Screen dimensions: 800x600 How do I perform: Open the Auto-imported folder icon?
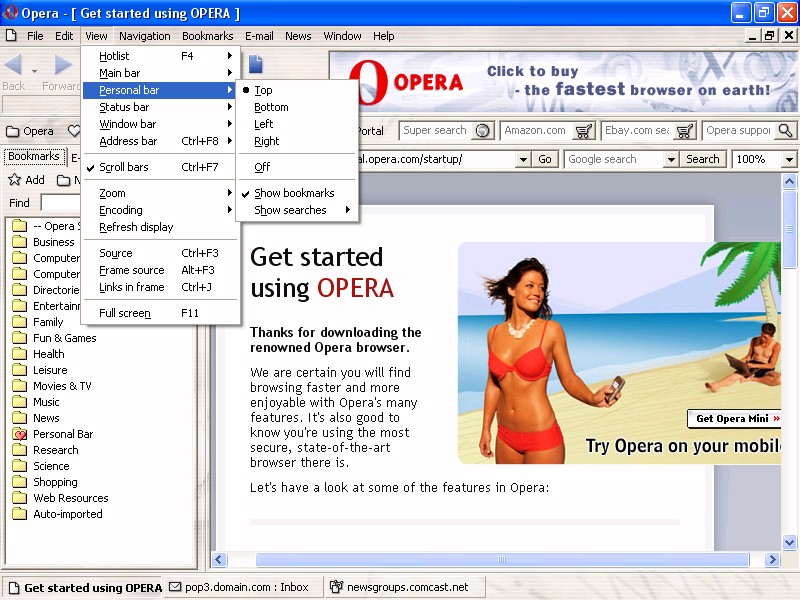pos(19,514)
